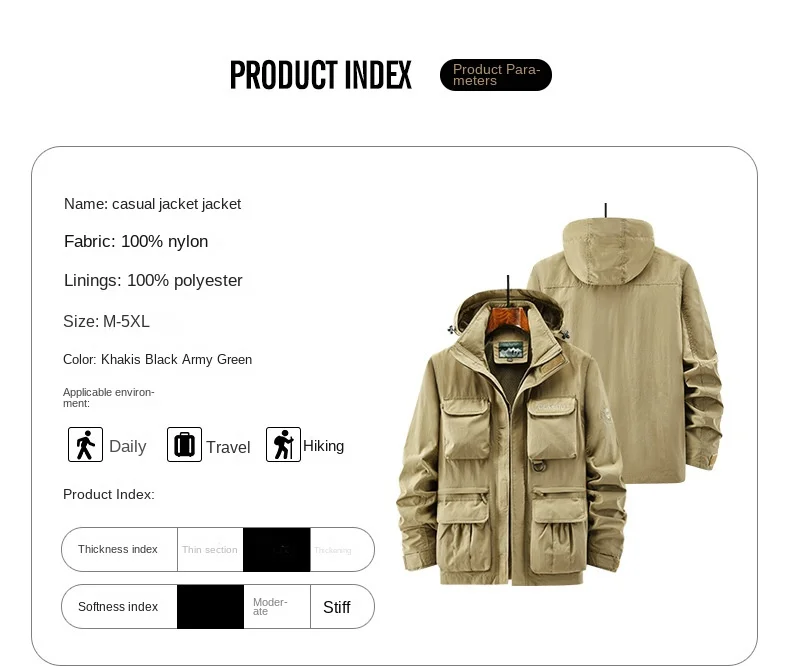Click the Product Parameters black badge
Viewport: 790px width, 666px height.
click(x=496, y=75)
